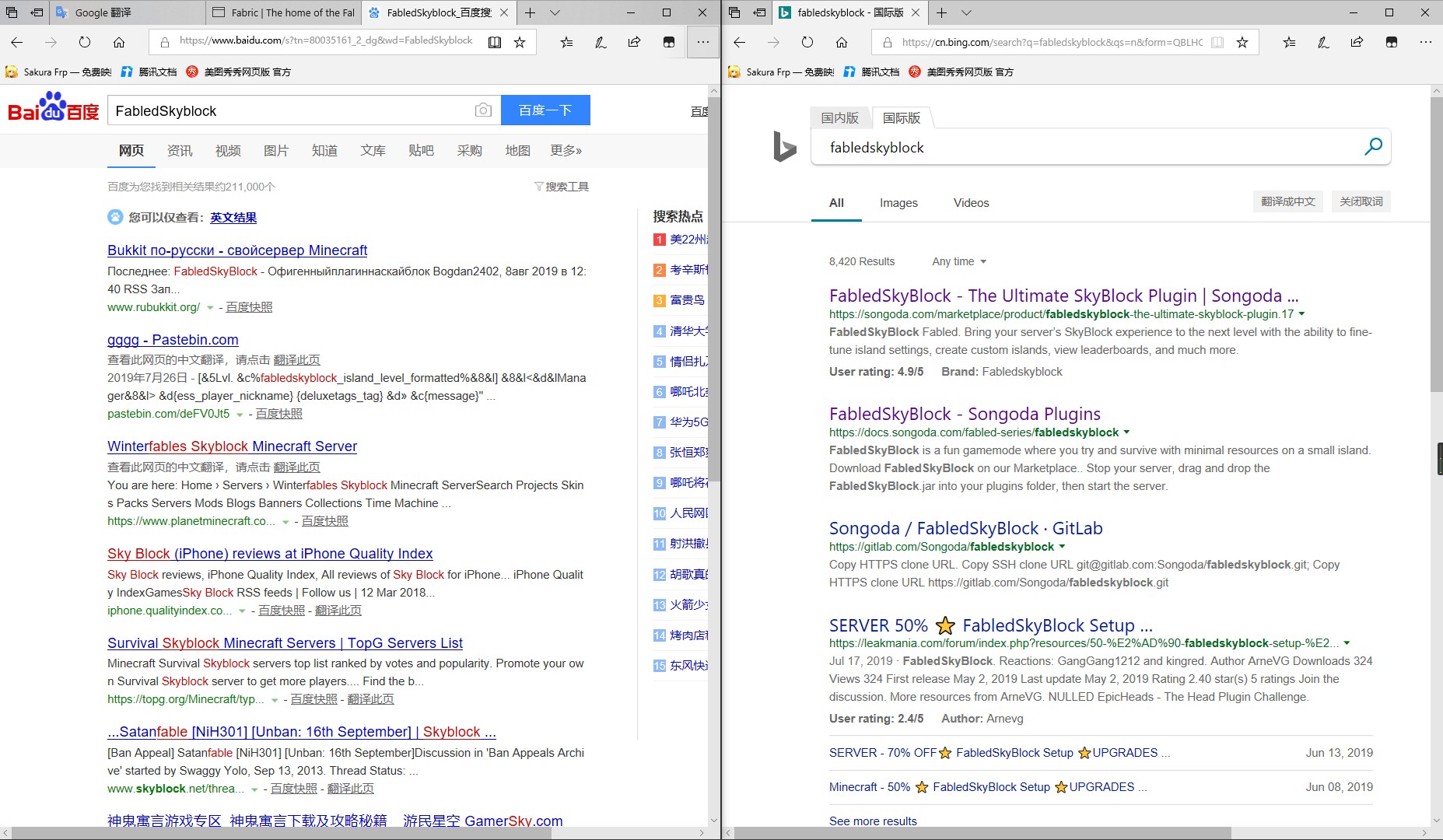Open new tab in Baidu window
1443x840 pixels.
[530, 12]
